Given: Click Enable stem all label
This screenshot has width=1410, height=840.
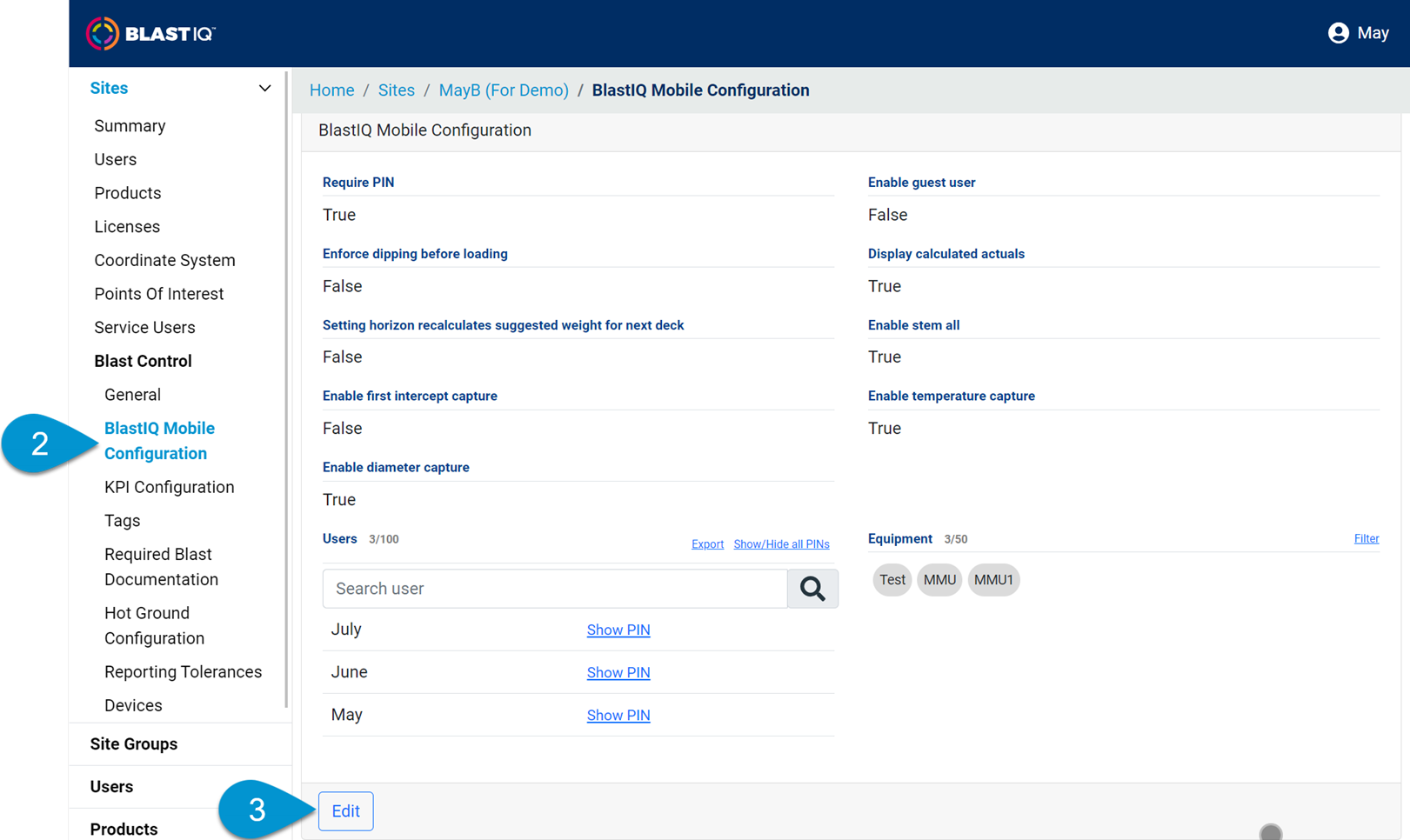Looking at the screenshot, I should (x=913, y=325).
